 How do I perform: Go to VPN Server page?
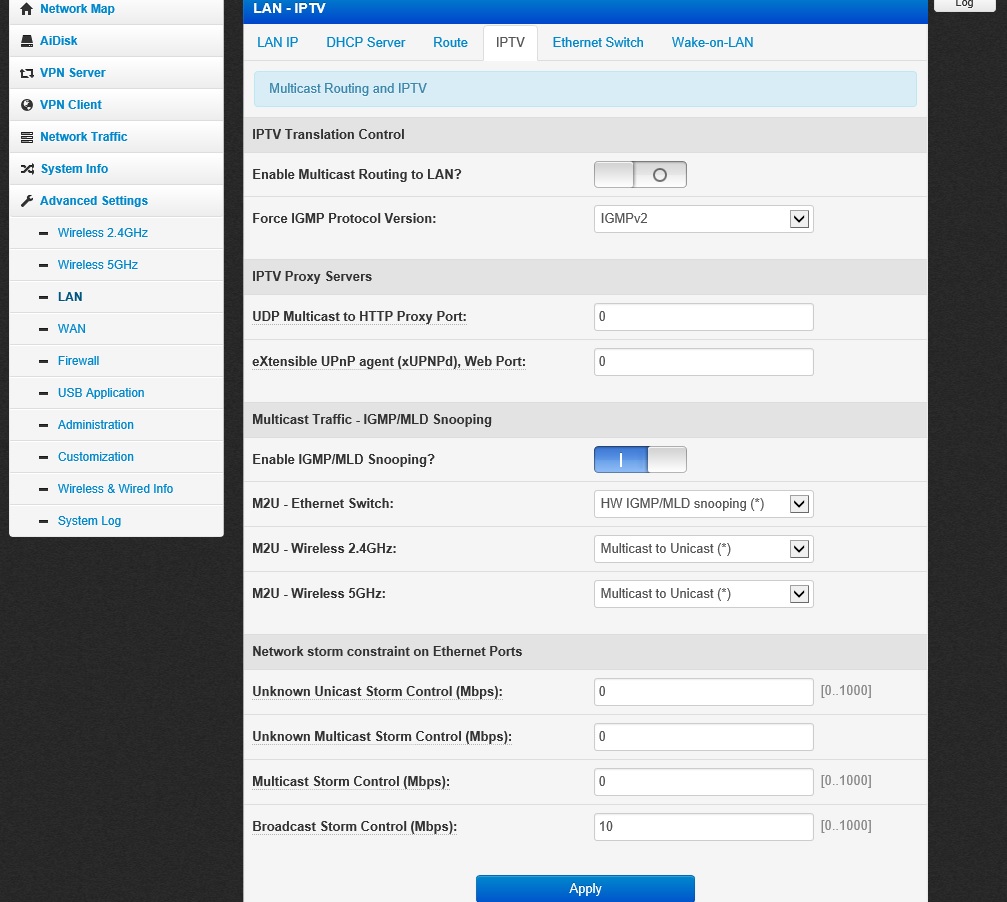[73, 73]
